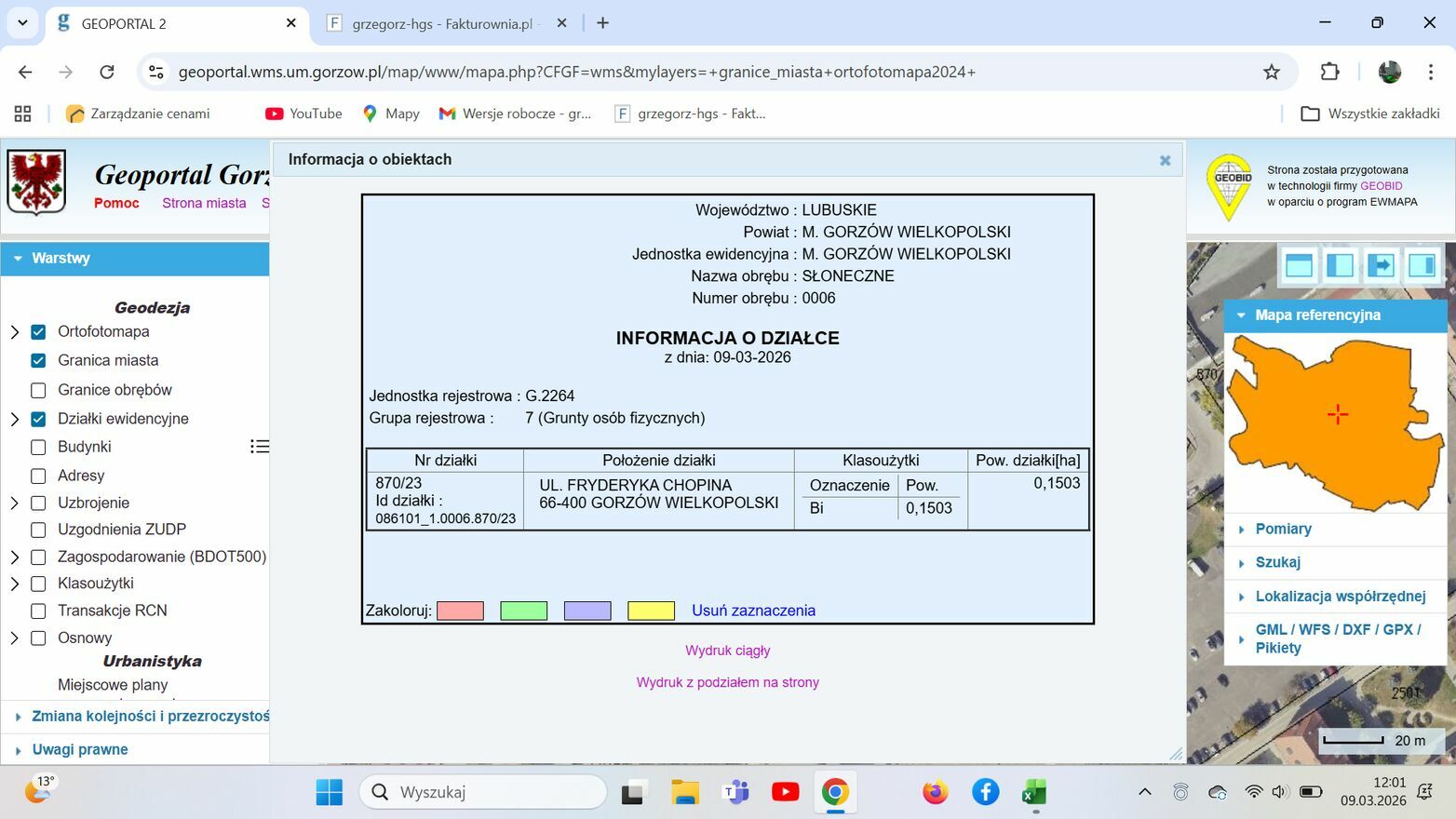Open the Pomoc menu item
Image resolution: width=1456 pixels, height=819 pixels.
[x=116, y=203]
